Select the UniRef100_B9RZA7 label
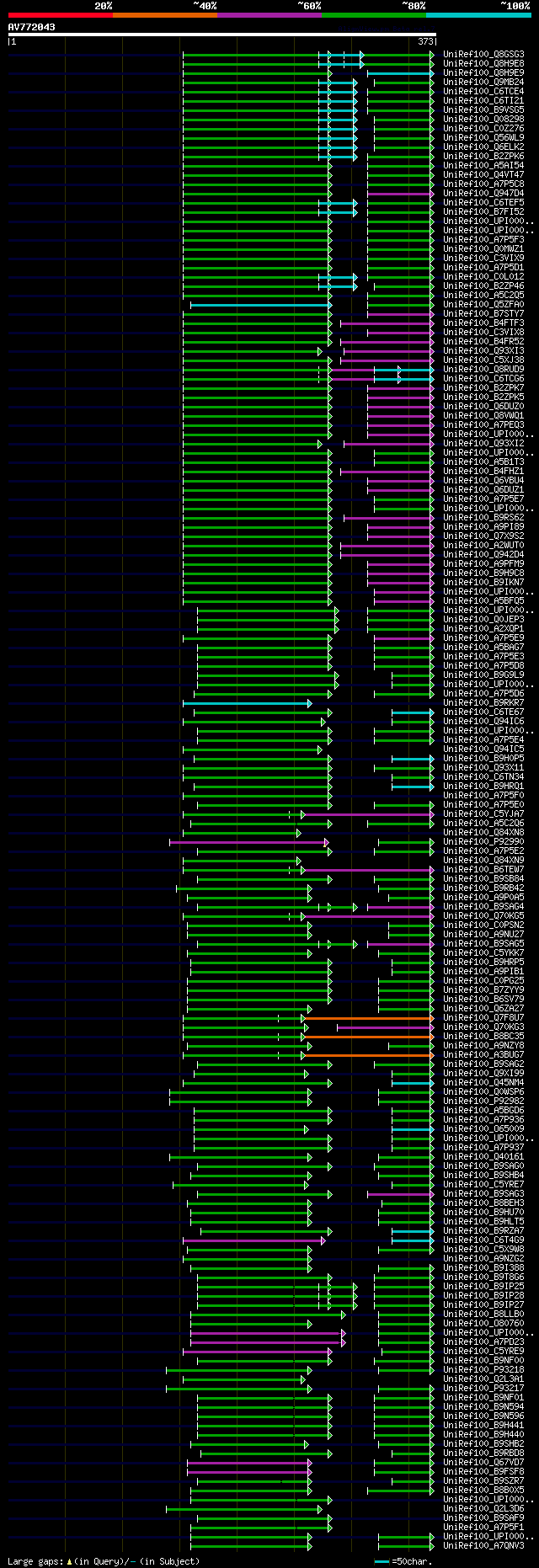 (483, 1231)
